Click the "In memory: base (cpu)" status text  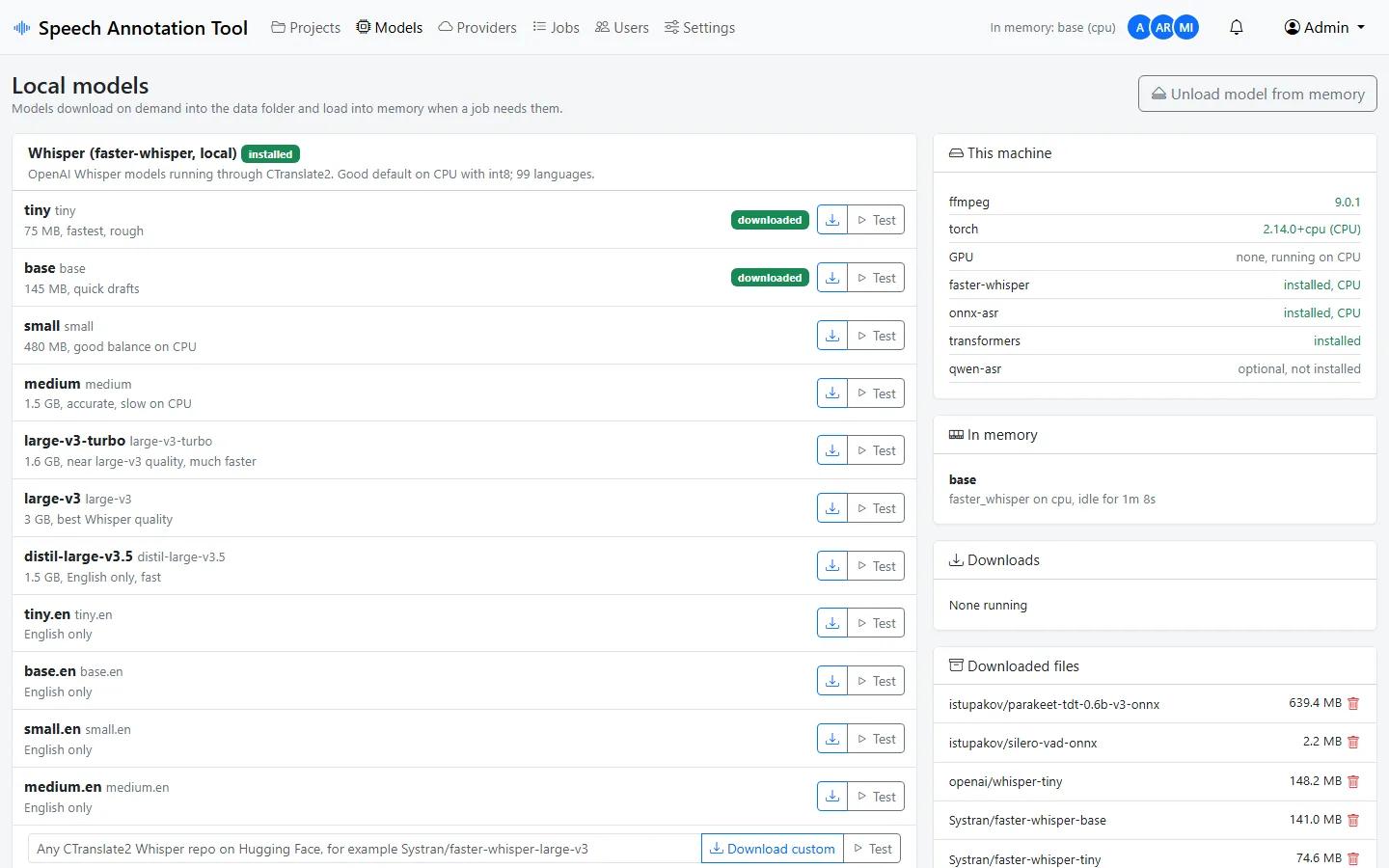[1052, 27]
